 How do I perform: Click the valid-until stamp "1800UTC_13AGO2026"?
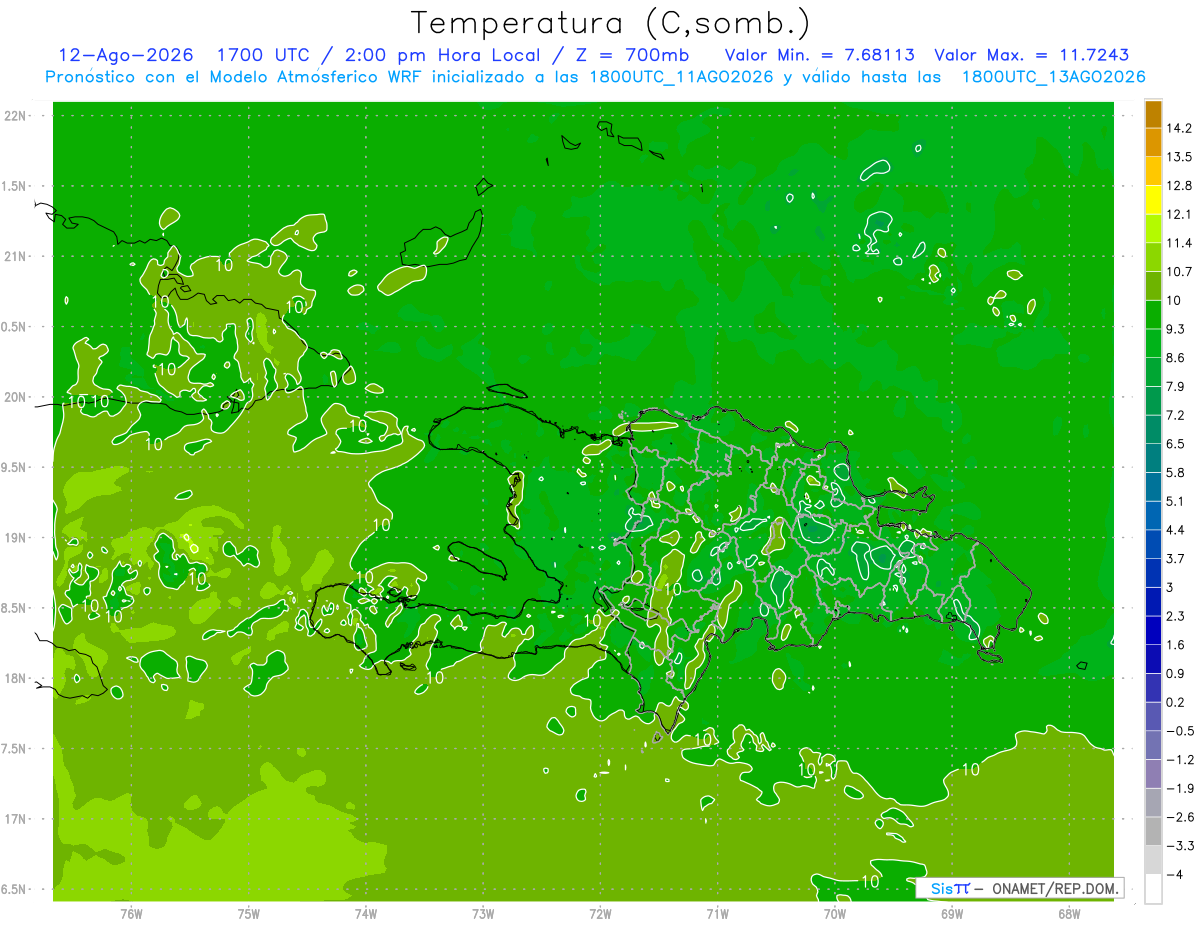click(1053, 77)
